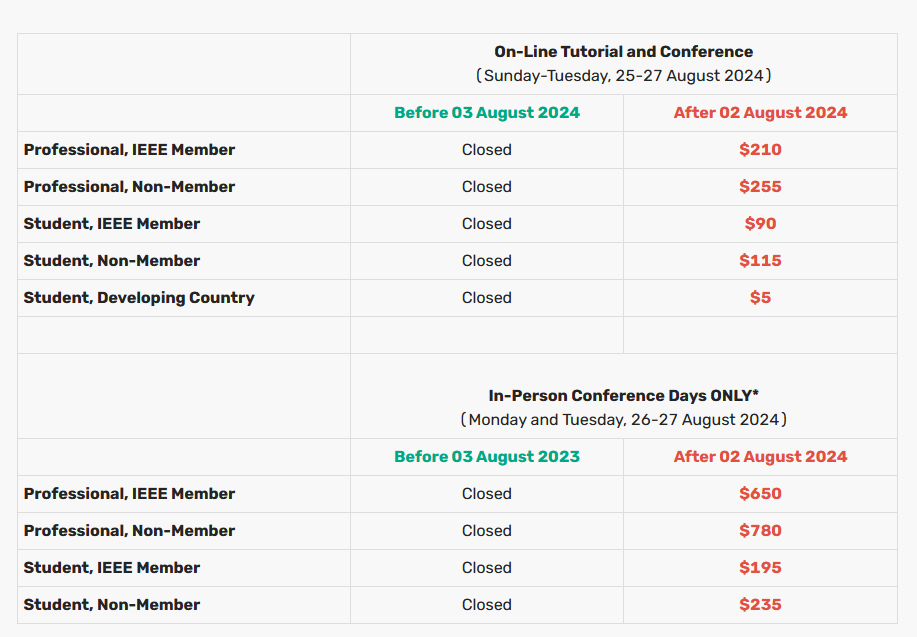Click the Sunday-Tuesday, 25-27 August 2024 date text

(x=623, y=75)
